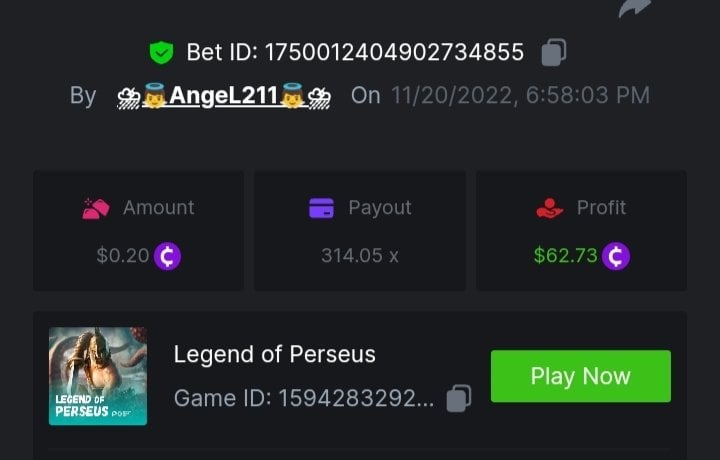
Task: Click the coin icon beside $62.73
Action: [x=615, y=256]
